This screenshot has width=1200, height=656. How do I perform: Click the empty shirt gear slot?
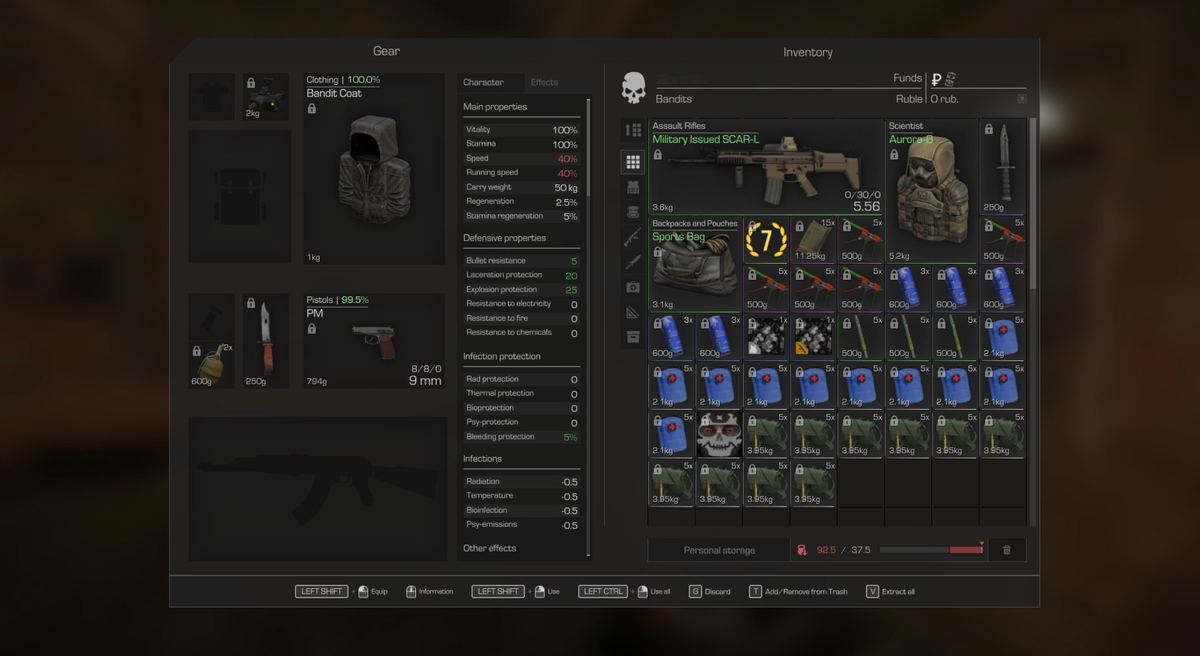pos(212,96)
